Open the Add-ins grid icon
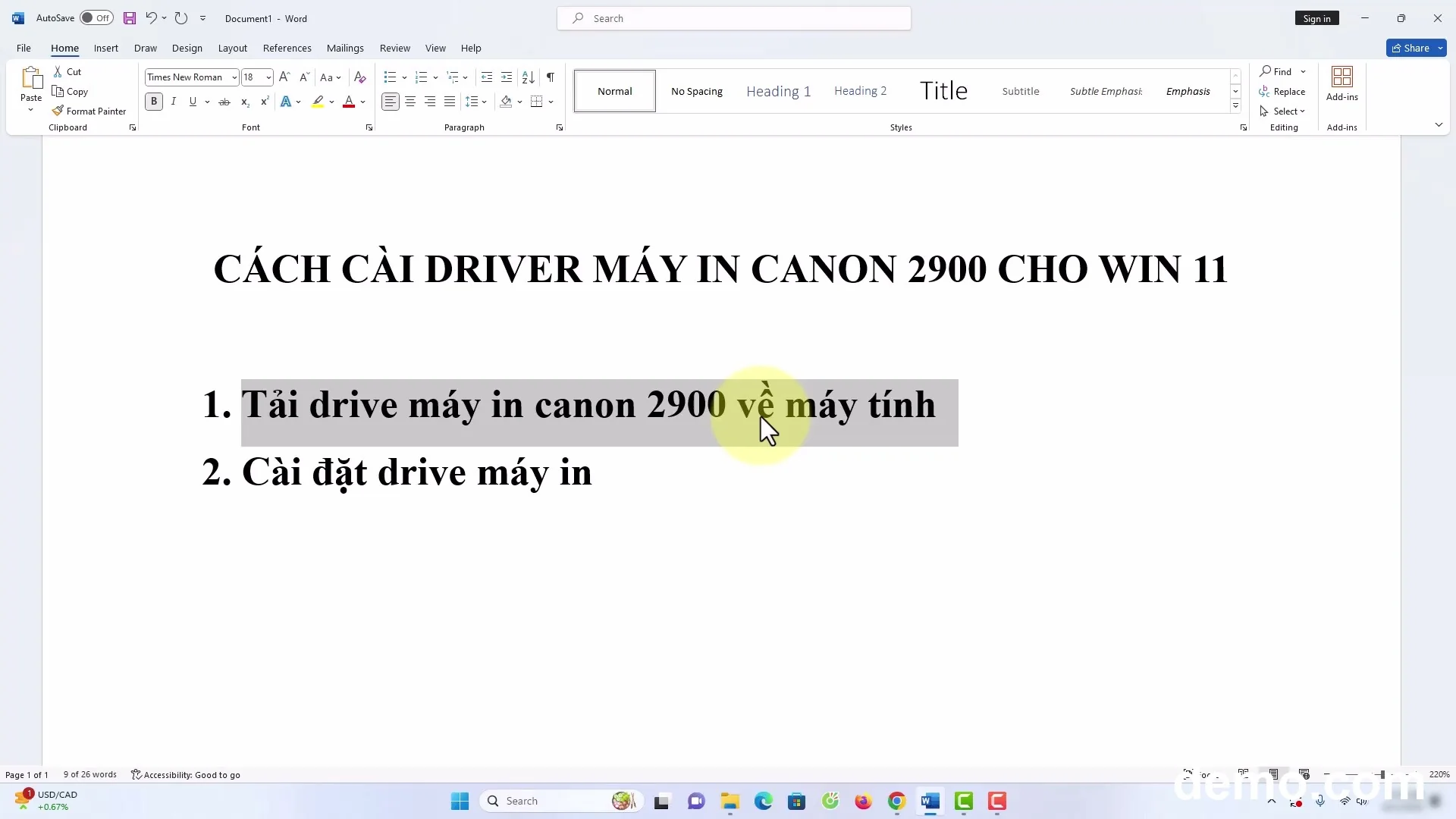 pos(1341,77)
